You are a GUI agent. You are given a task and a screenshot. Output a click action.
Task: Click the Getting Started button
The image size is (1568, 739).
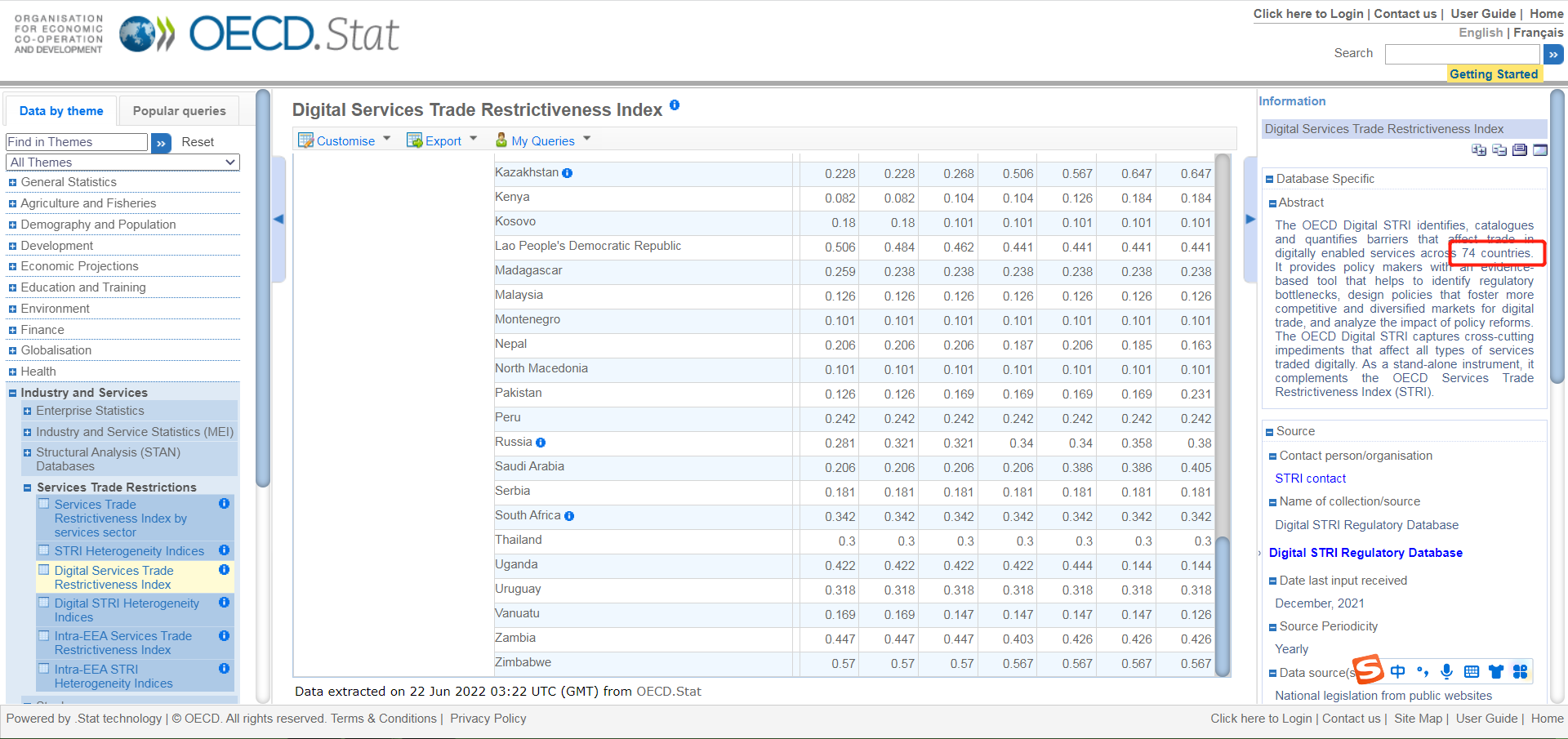(x=1493, y=74)
